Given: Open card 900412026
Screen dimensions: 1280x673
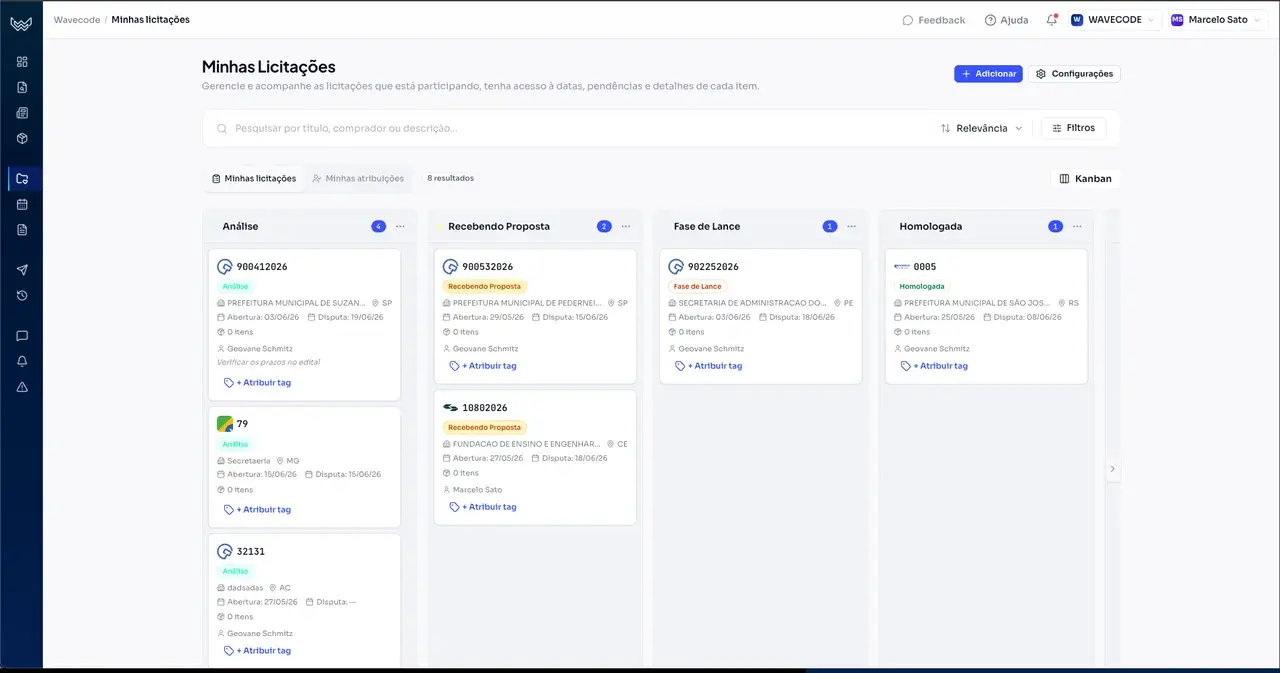Looking at the screenshot, I should click(304, 324).
